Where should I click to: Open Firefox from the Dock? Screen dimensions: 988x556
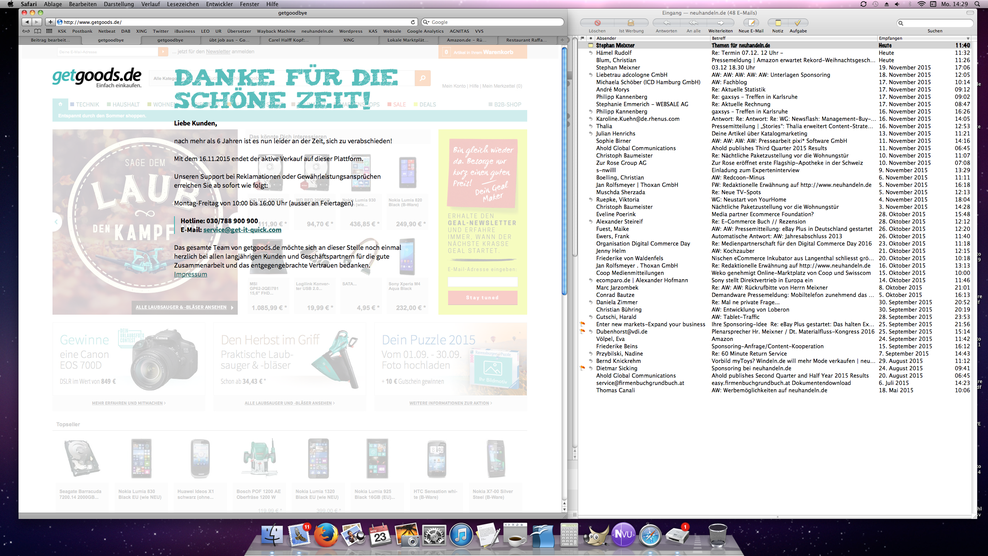[326, 536]
